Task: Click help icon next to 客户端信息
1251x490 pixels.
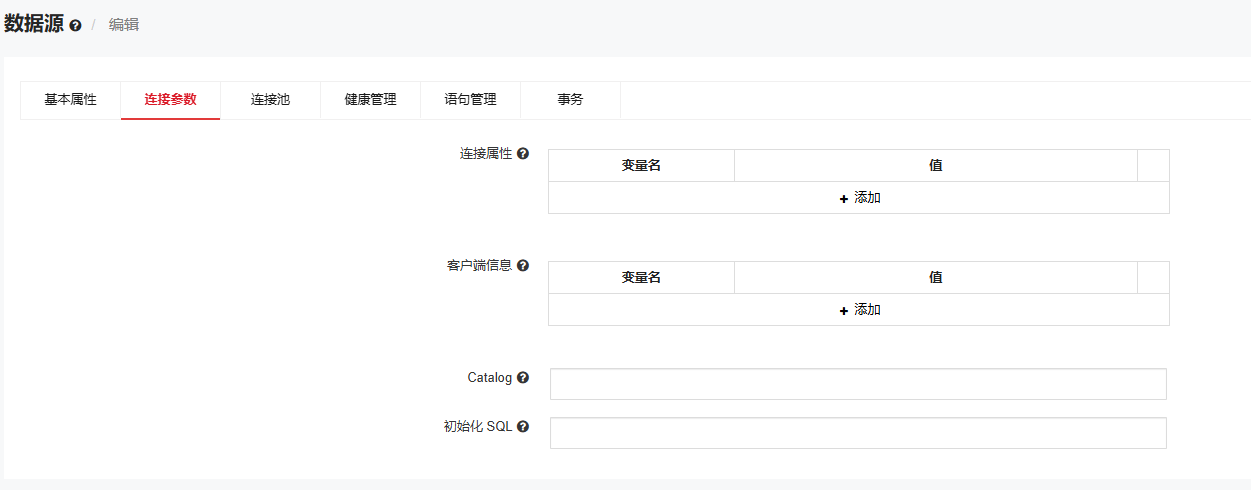Action: [x=523, y=266]
